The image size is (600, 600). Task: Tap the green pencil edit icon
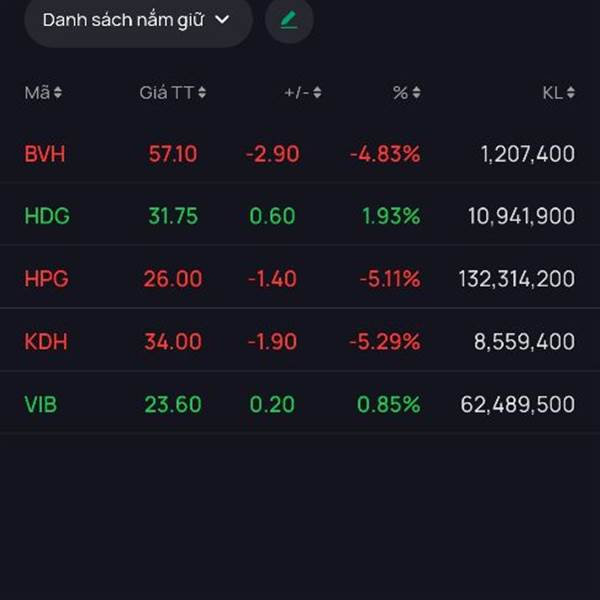pos(289,20)
